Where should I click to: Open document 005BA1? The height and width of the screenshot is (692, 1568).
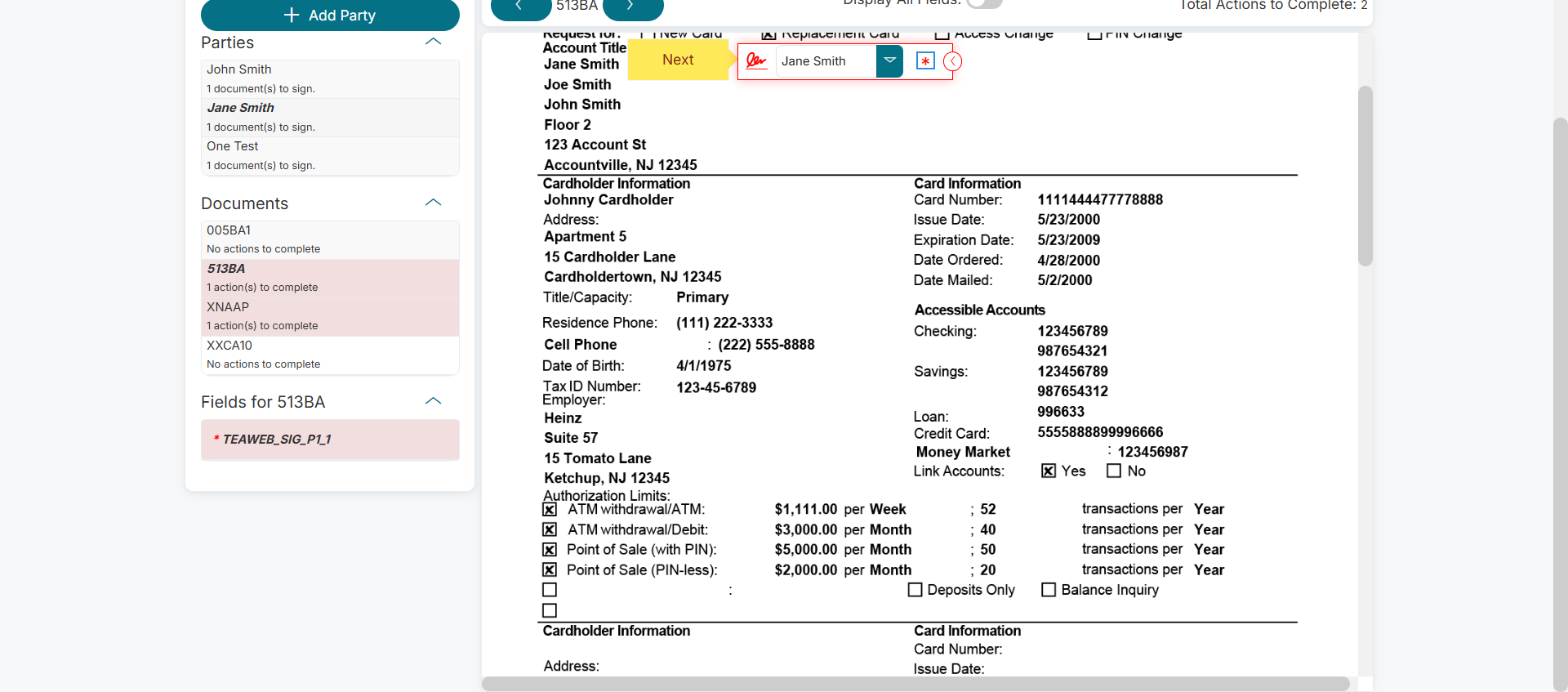tap(330, 239)
